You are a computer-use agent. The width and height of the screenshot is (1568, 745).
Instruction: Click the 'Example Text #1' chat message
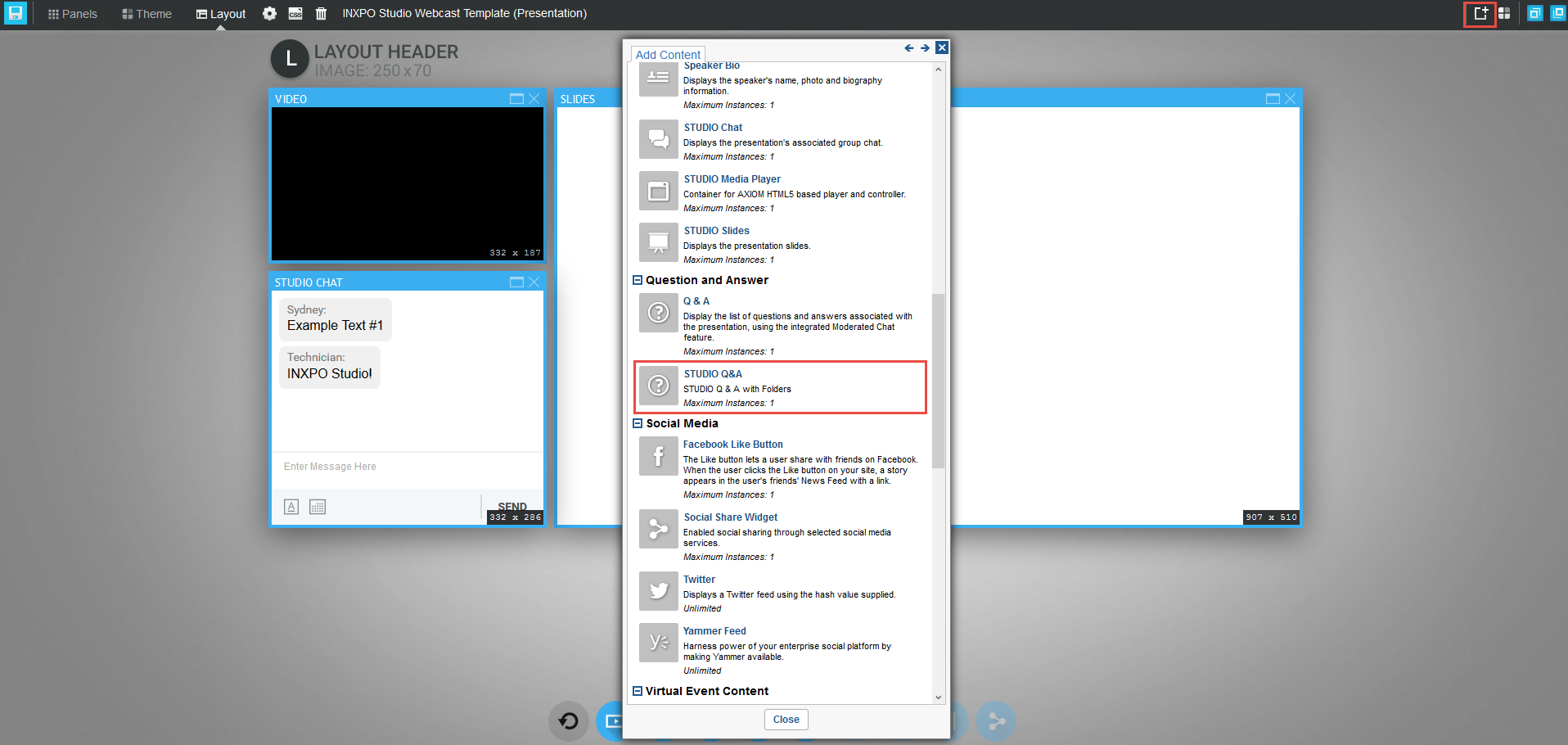[x=335, y=326]
